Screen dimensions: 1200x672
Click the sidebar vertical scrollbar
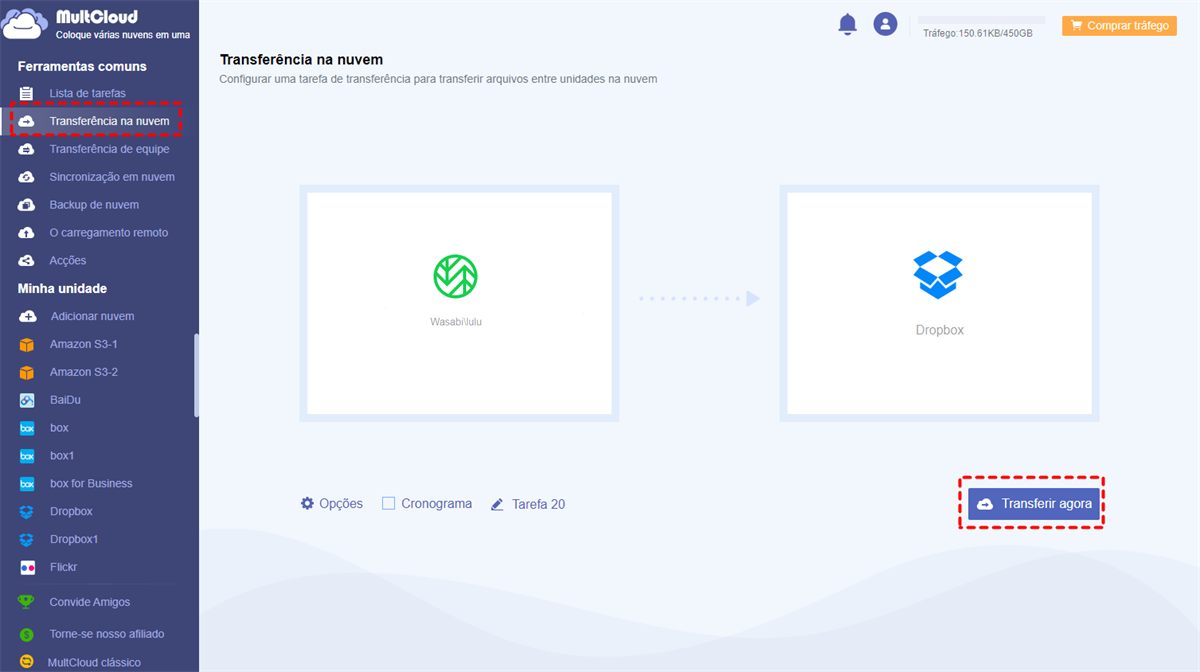pyautogui.click(x=196, y=375)
